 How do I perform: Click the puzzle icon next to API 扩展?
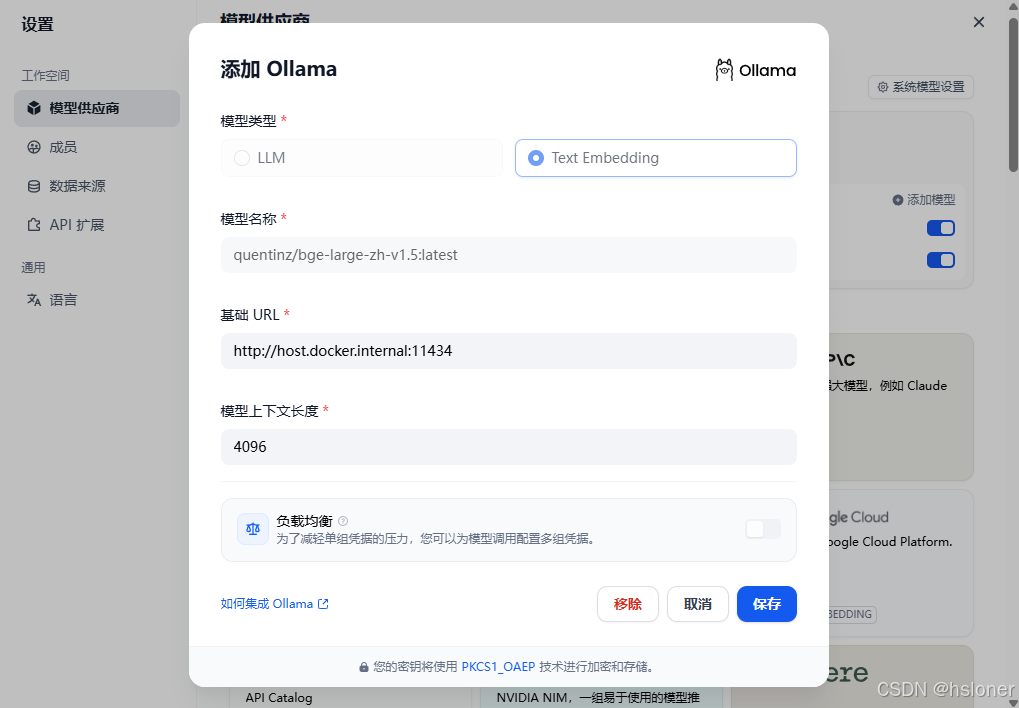pos(34,225)
